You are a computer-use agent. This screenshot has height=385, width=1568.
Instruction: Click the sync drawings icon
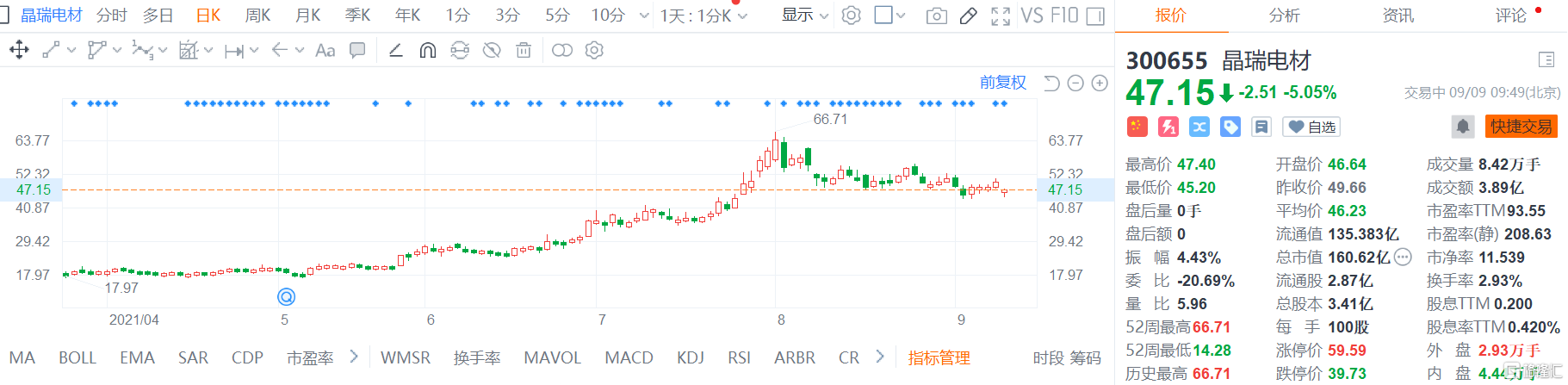460,51
